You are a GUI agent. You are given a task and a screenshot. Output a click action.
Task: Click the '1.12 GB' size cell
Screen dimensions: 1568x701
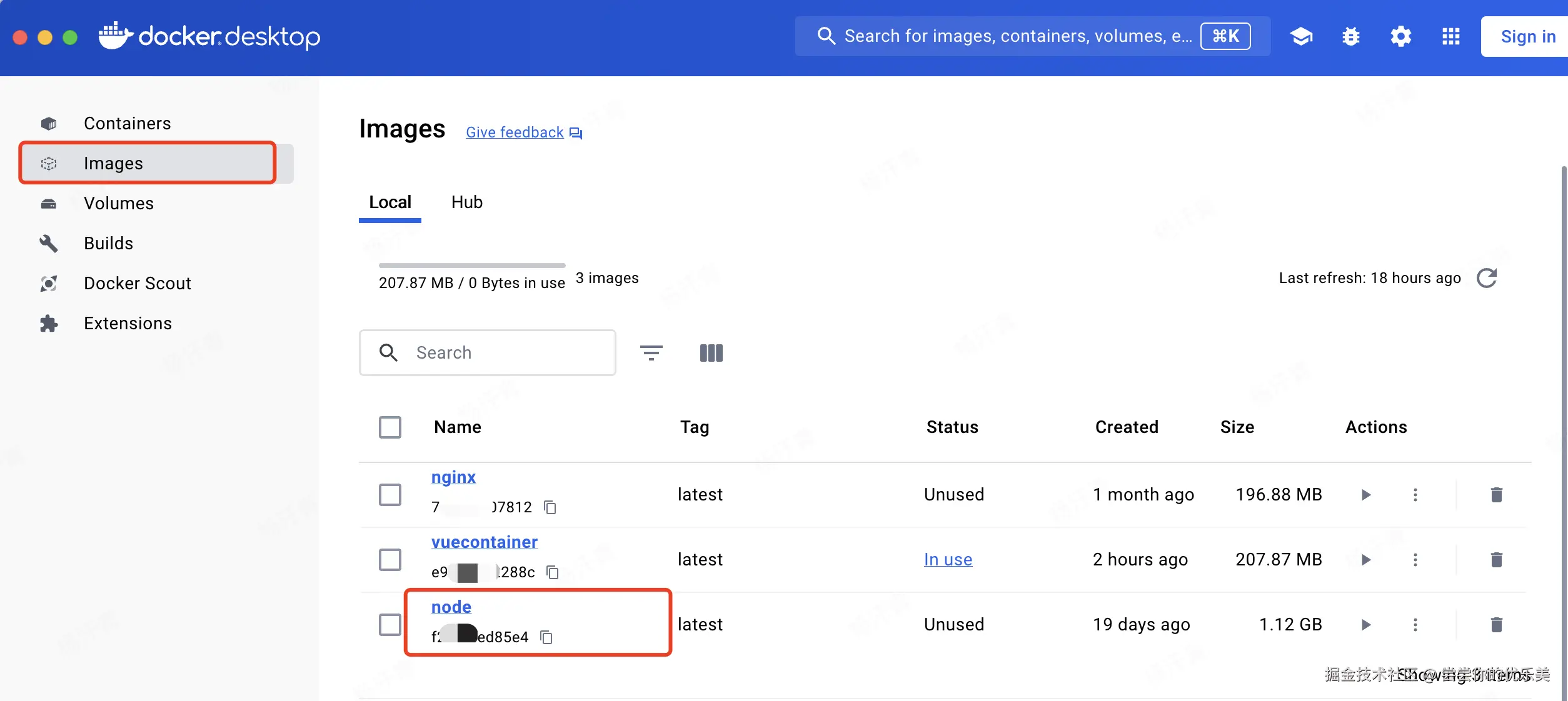[1290, 625]
